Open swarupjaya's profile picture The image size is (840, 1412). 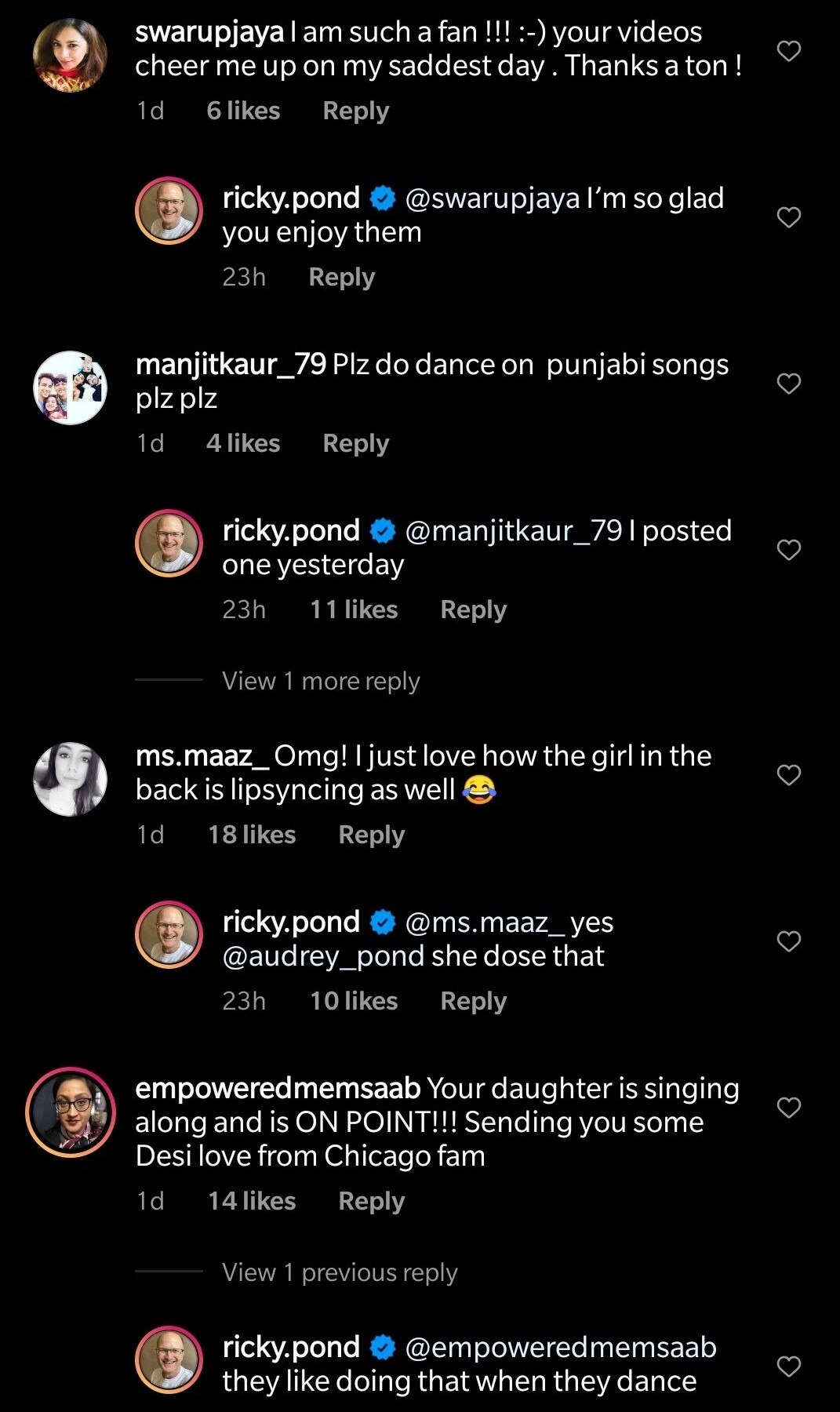pyautogui.click(x=71, y=56)
